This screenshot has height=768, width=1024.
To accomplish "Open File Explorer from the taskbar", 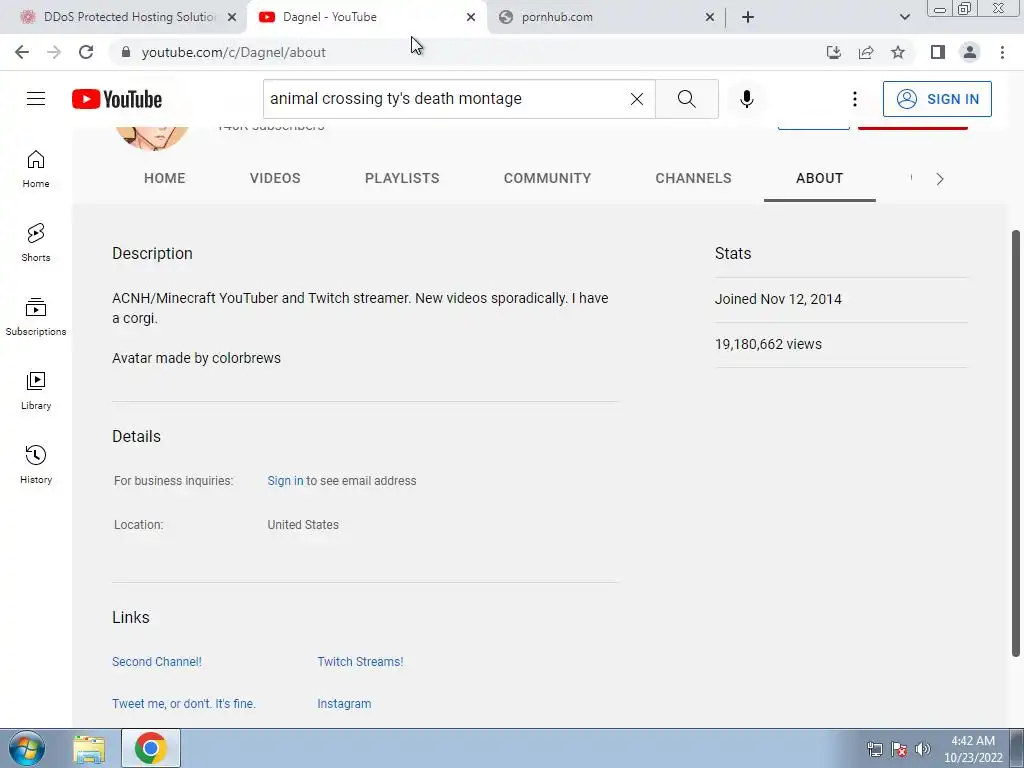I will pyautogui.click(x=89, y=748).
